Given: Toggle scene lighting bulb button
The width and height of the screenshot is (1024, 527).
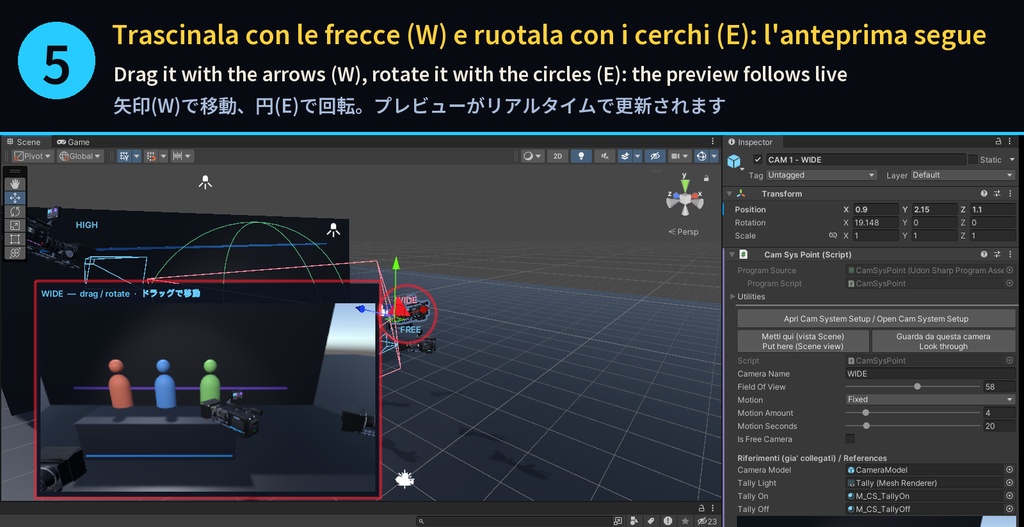Looking at the screenshot, I should tap(581, 156).
